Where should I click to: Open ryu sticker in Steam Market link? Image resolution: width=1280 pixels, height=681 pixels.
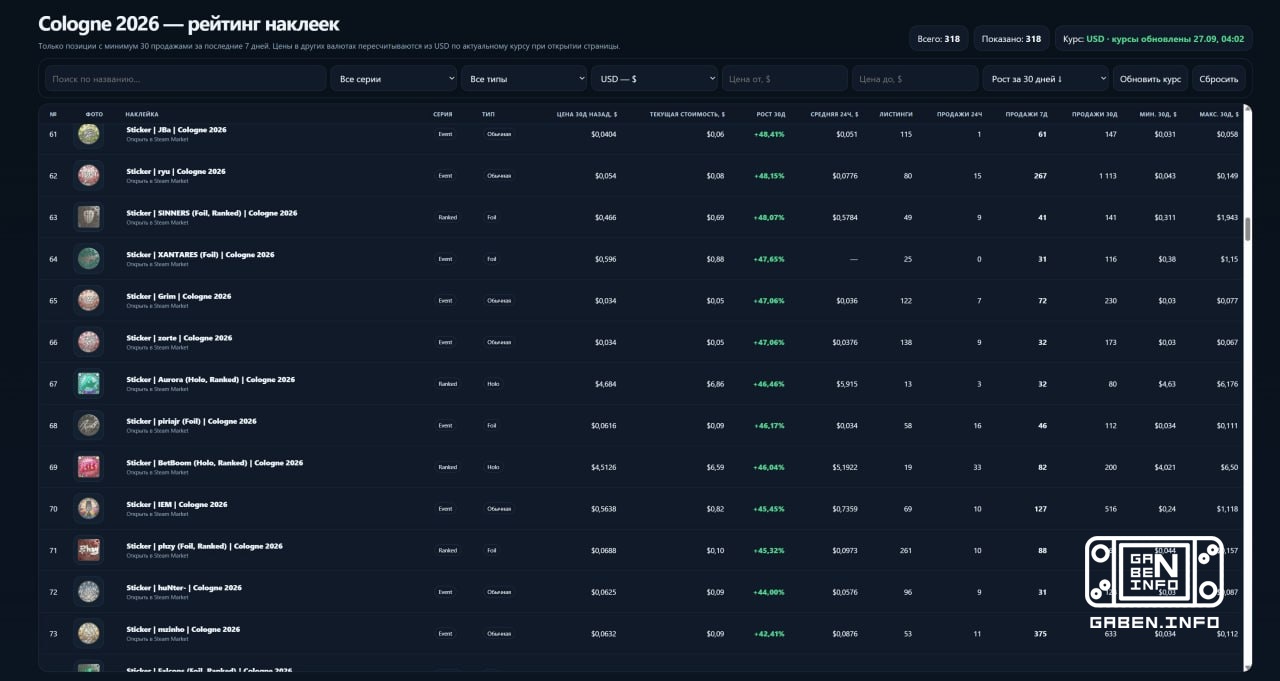click(x=157, y=181)
